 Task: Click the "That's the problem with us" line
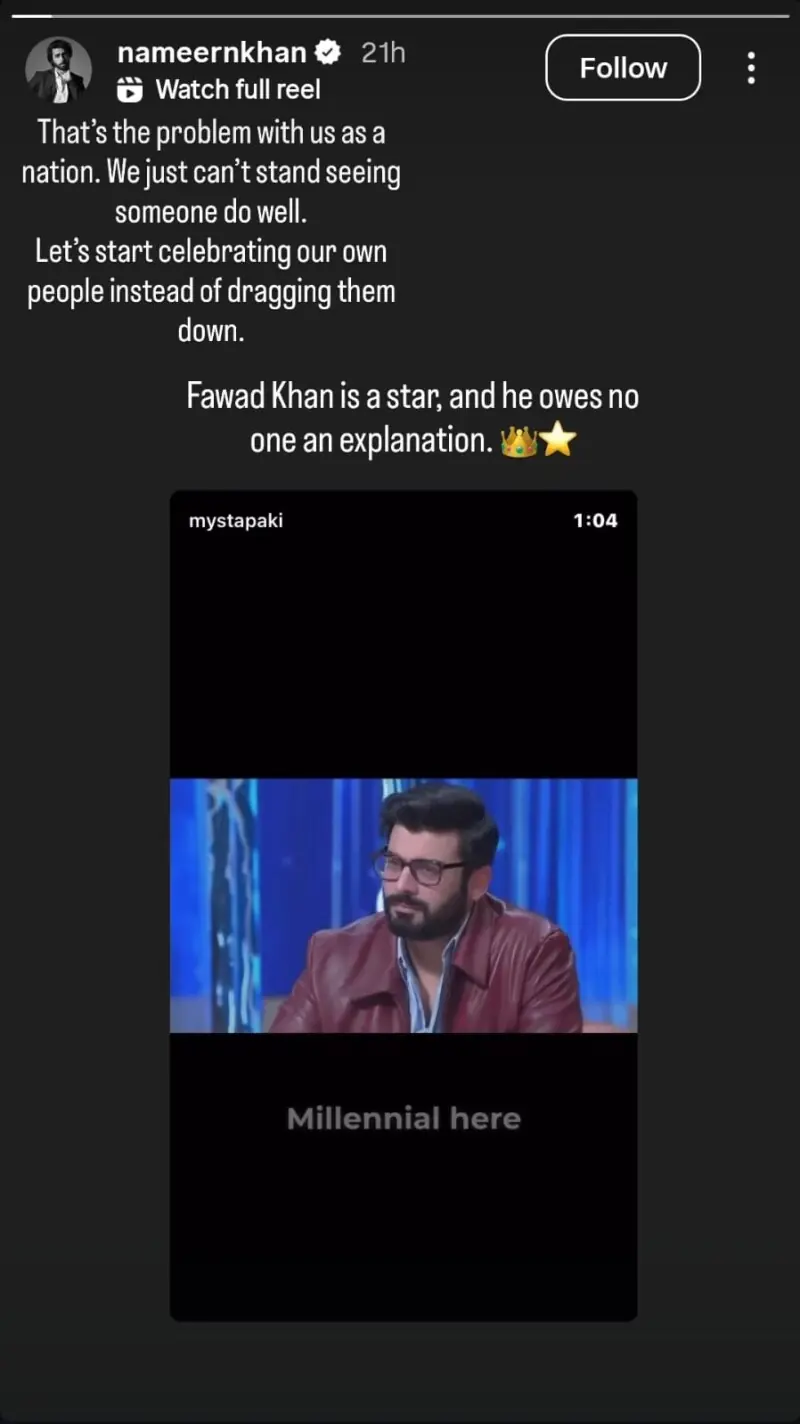pyautogui.click(x=211, y=132)
